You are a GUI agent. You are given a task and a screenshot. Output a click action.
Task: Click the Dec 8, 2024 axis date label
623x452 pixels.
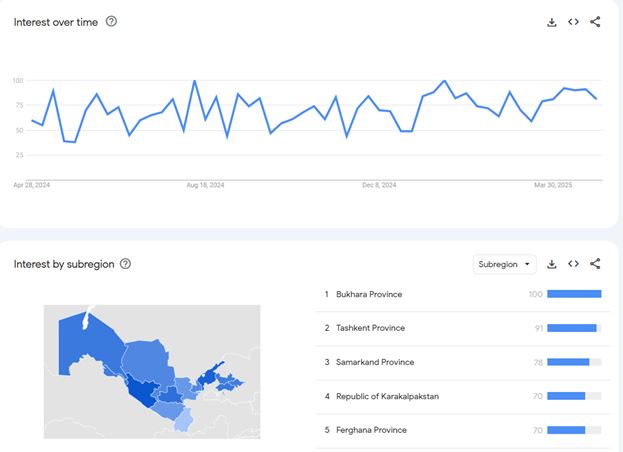click(379, 185)
